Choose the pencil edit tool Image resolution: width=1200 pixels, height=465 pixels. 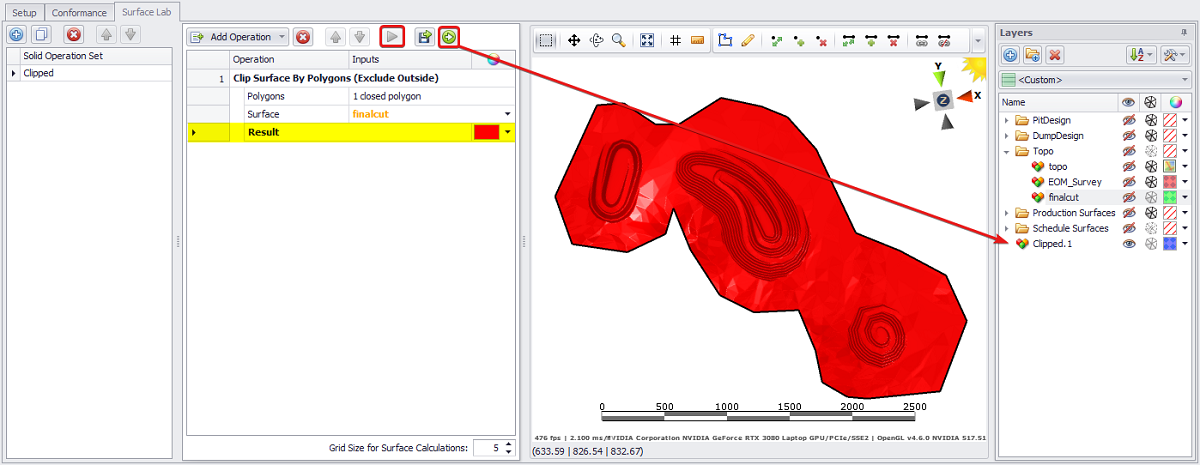pyautogui.click(x=748, y=41)
